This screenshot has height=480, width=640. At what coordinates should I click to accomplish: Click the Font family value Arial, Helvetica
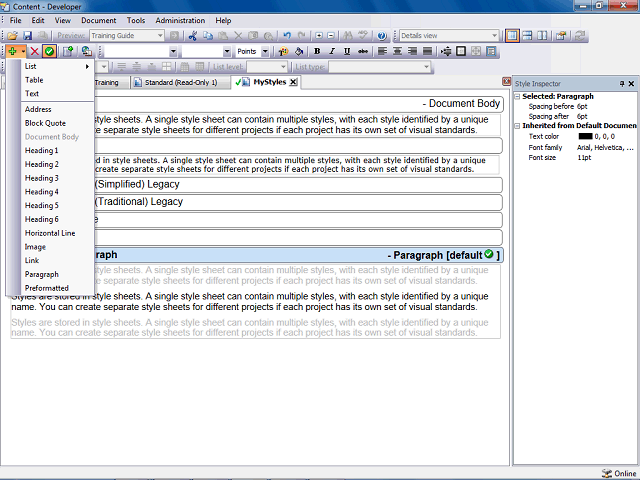(605, 147)
